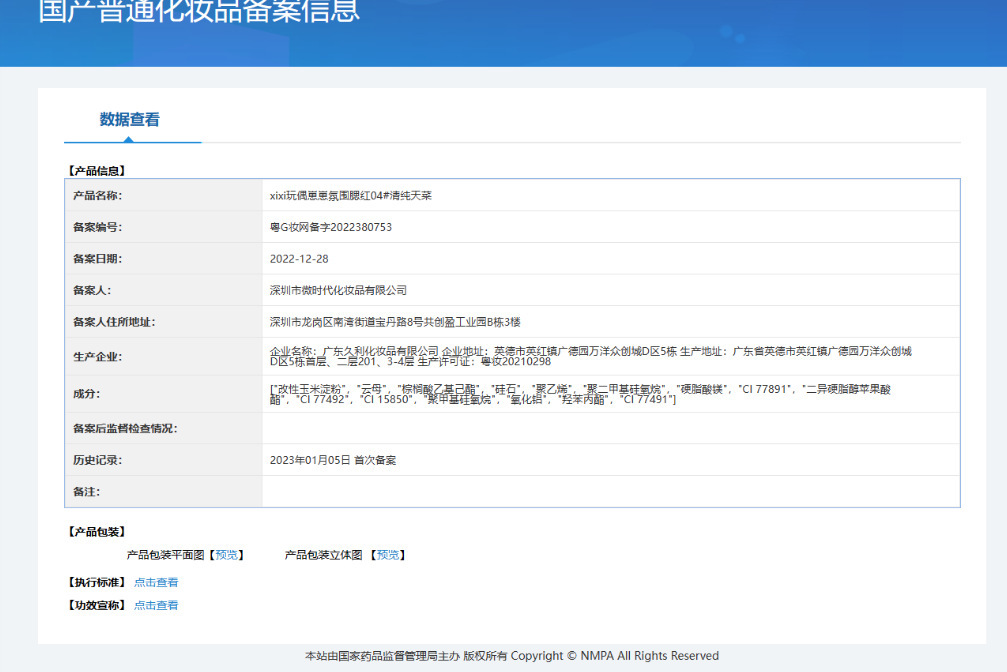The height and width of the screenshot is (672, 1007).
Task: Select filing date 2022-12-28
Action: point(299,259)
